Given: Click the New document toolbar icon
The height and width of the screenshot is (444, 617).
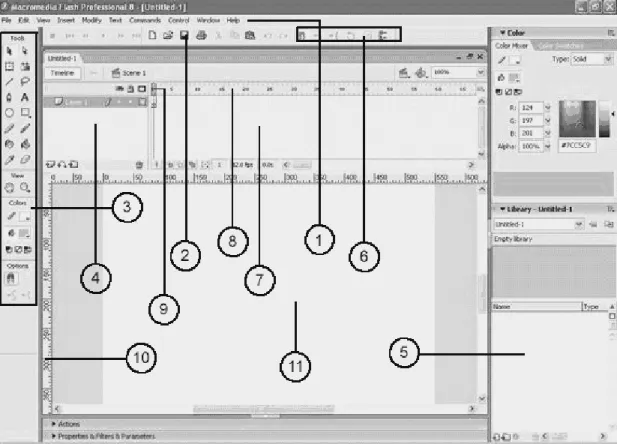Looking at the screenshot, I should tap(152, 35).
